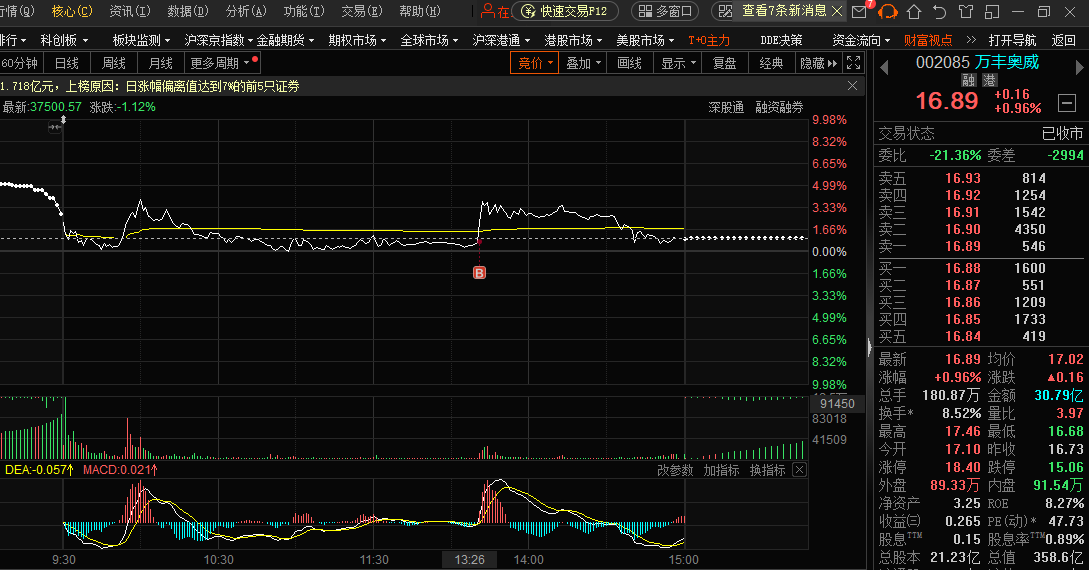Open the 功能(T) menu
1089x570 pixels.
pos(304,11)
